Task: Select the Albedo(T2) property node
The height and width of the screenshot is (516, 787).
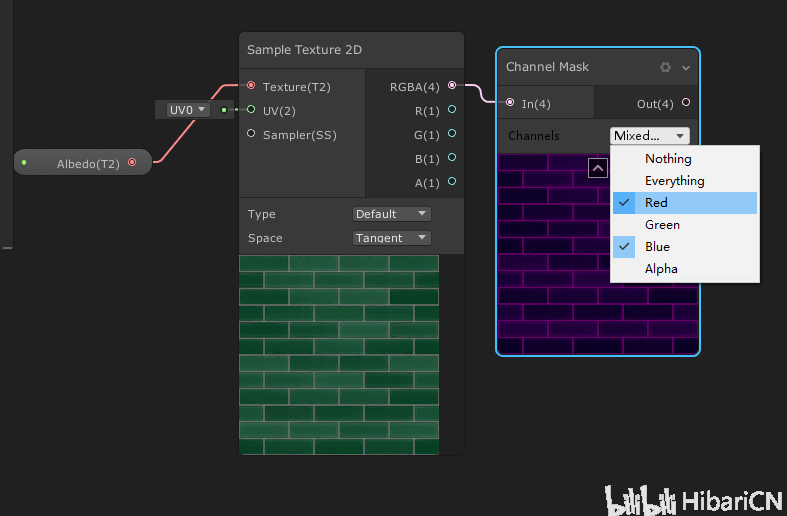Action: [x=83, y=163]
